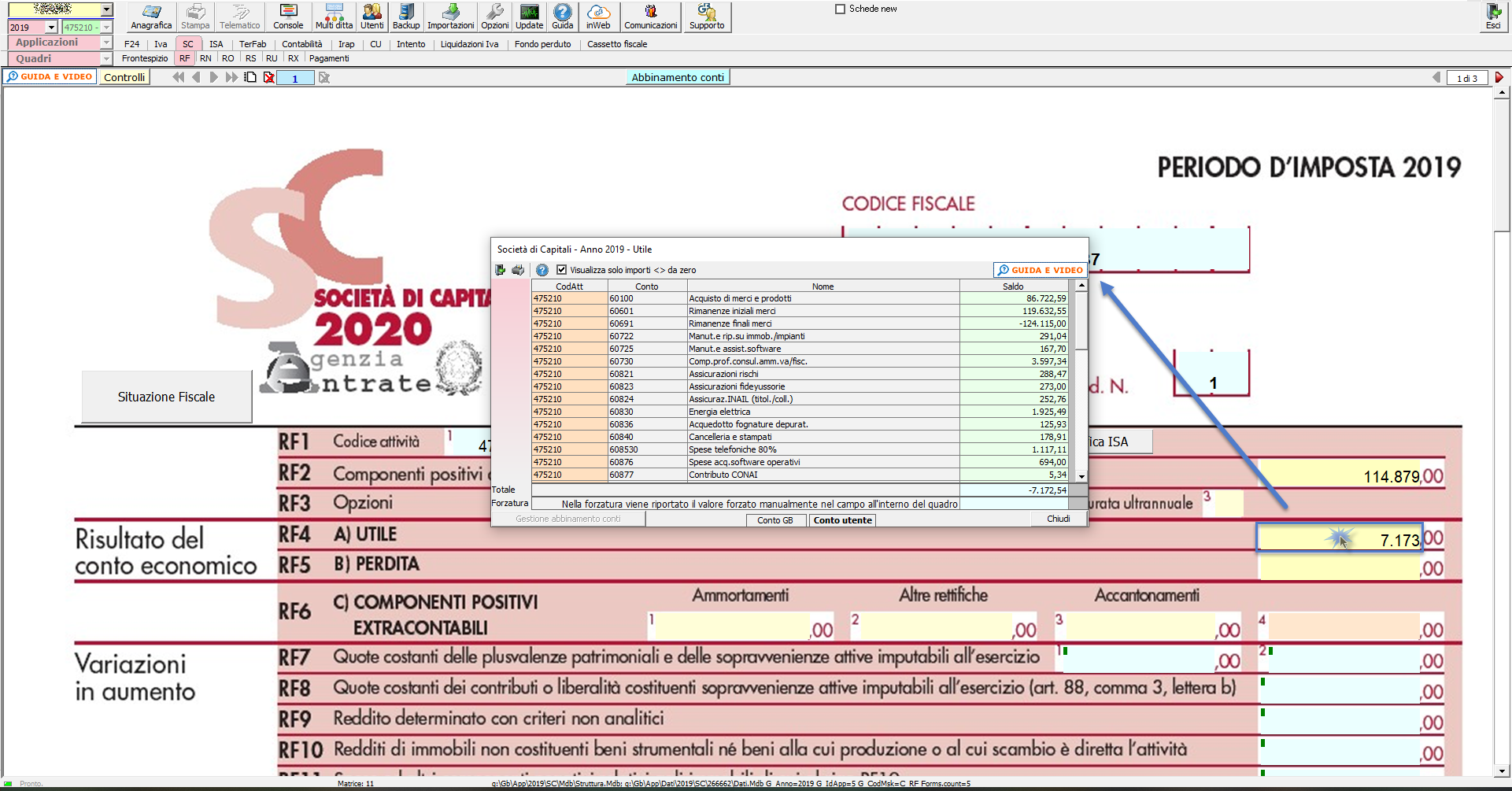Image resolution: width=1512 pixels, height=791 pixels.
Task: Switch to the ISA application tab
Action: pyautogui.click(x=216, y=44)
